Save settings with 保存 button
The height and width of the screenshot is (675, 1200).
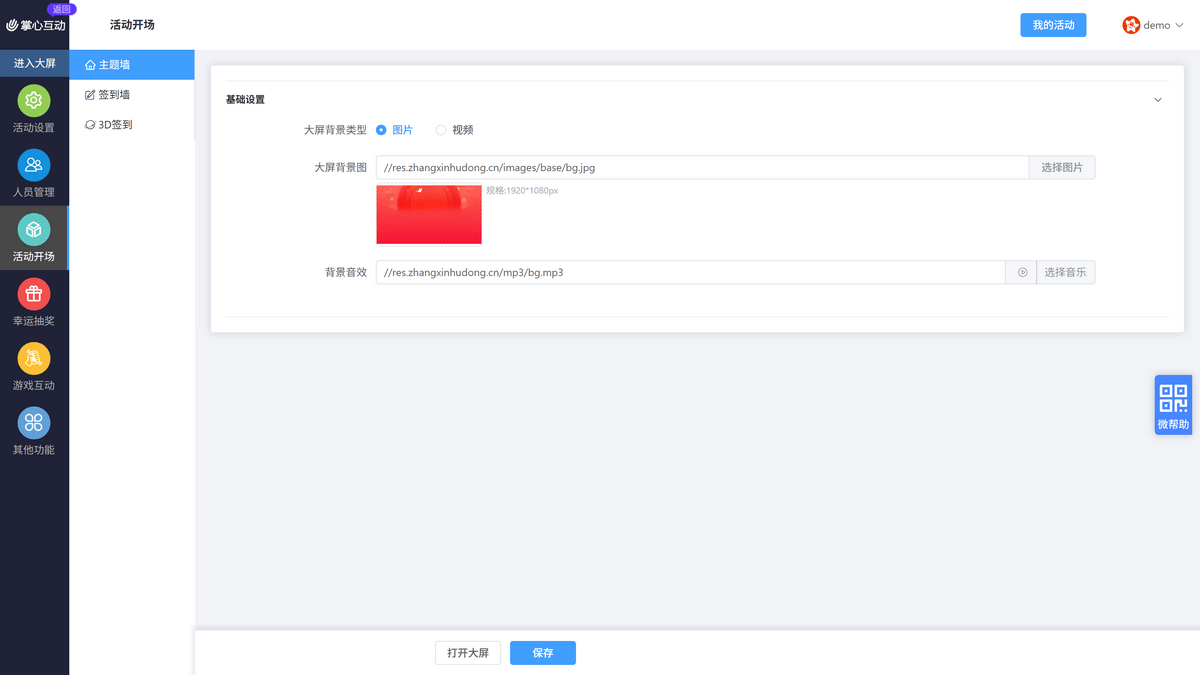(x=543, y=653)
